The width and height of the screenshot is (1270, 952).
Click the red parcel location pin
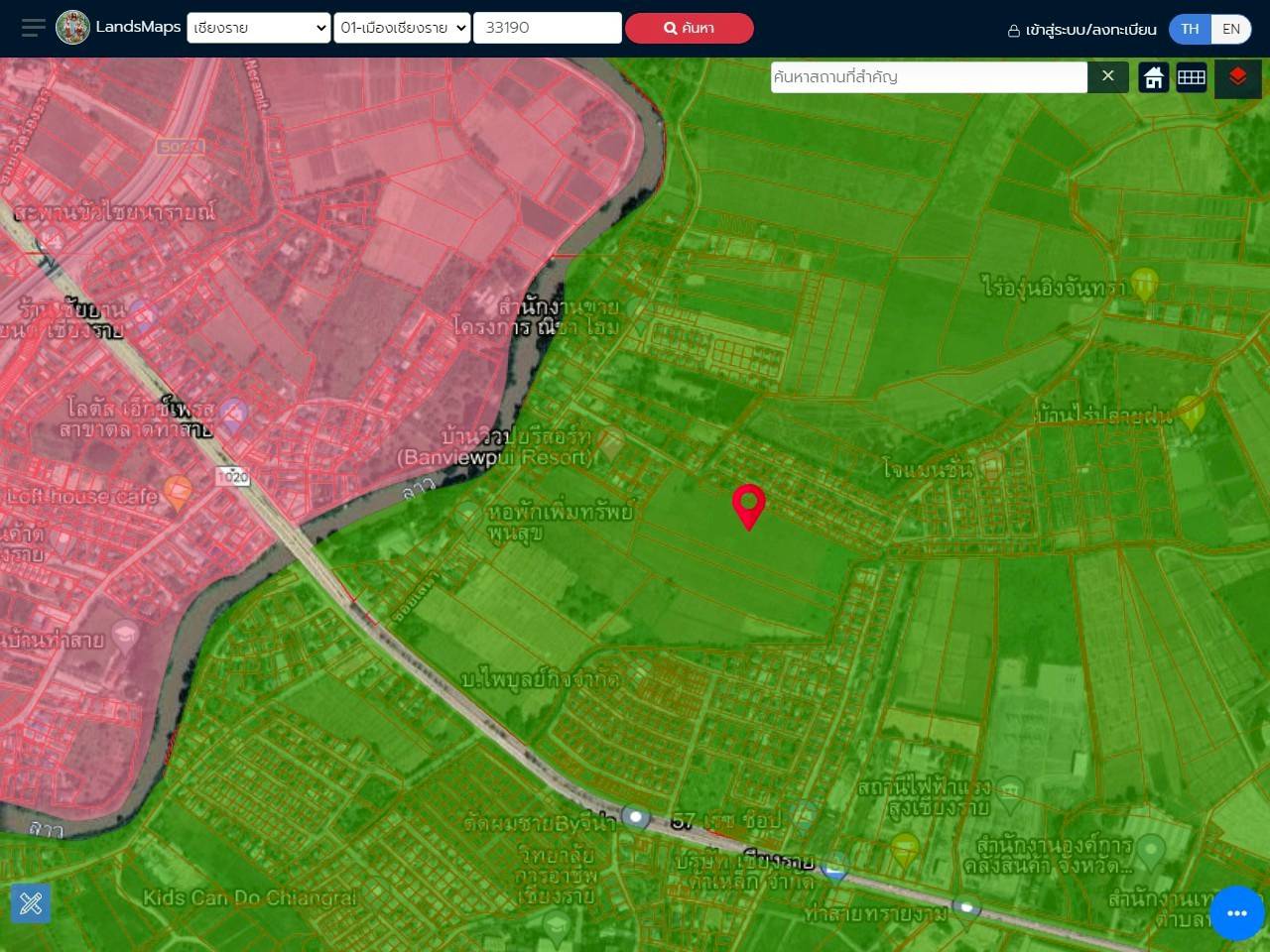(748, 505)
